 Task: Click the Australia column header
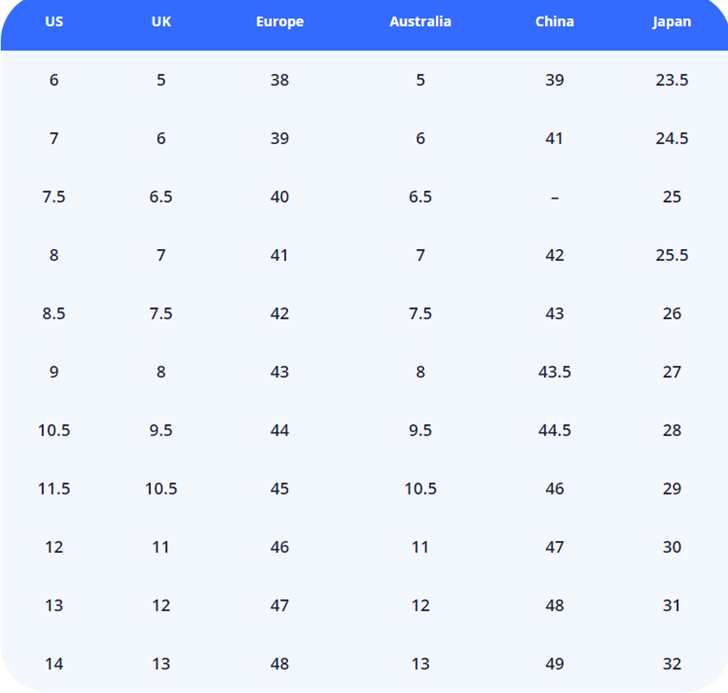pos(420,21)
